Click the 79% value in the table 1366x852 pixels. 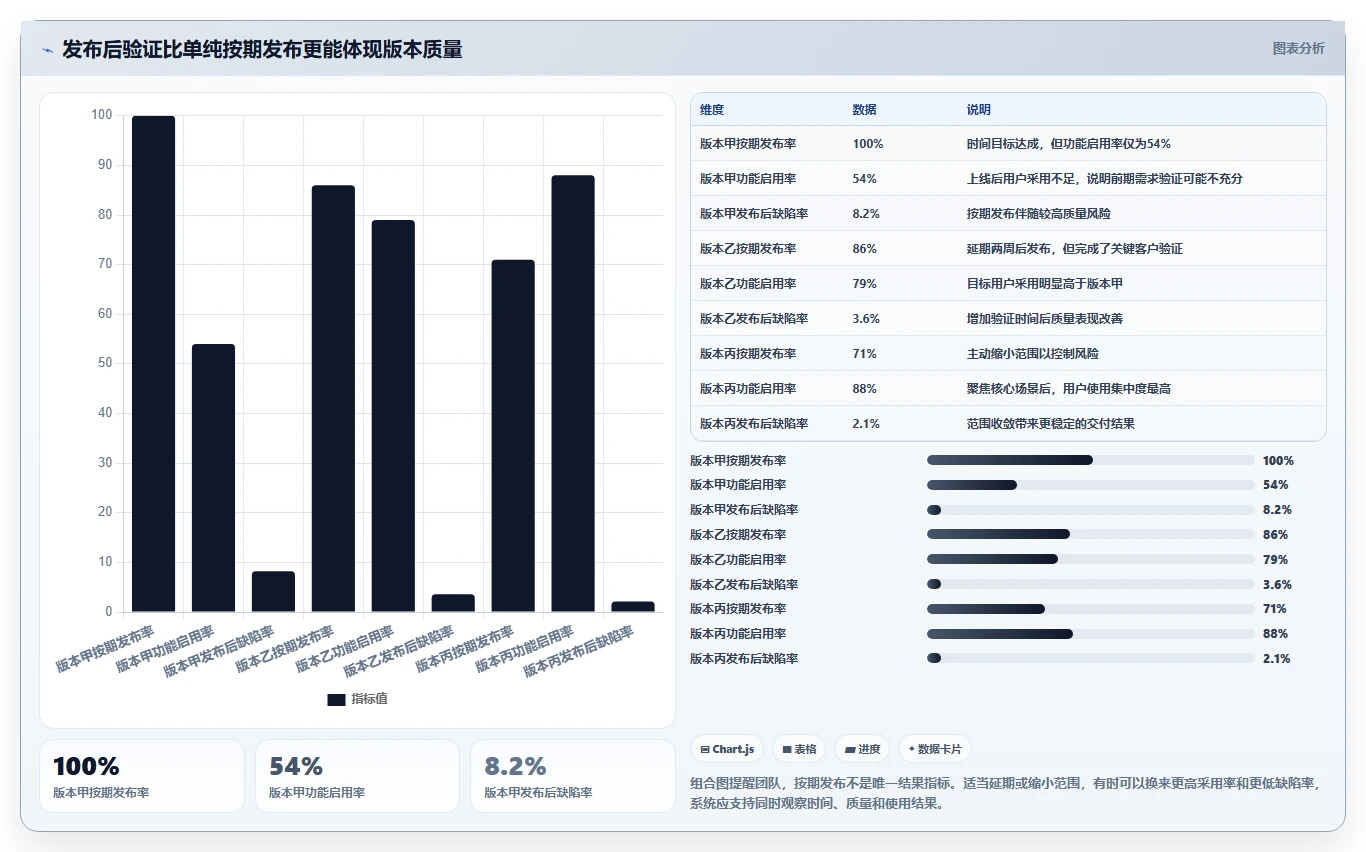[x=864, y=284]
